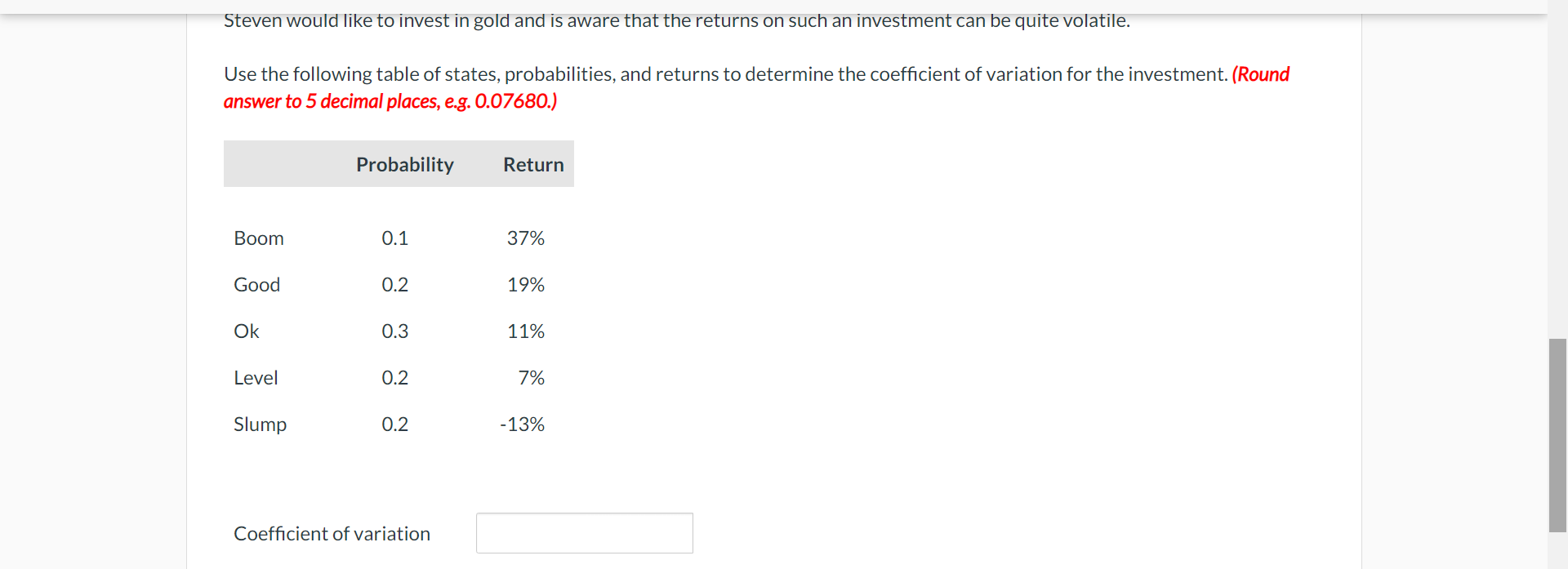Click the 37% return value
Image resolution: width=1568 pixels, height=569 pixels.
[525, 238]
